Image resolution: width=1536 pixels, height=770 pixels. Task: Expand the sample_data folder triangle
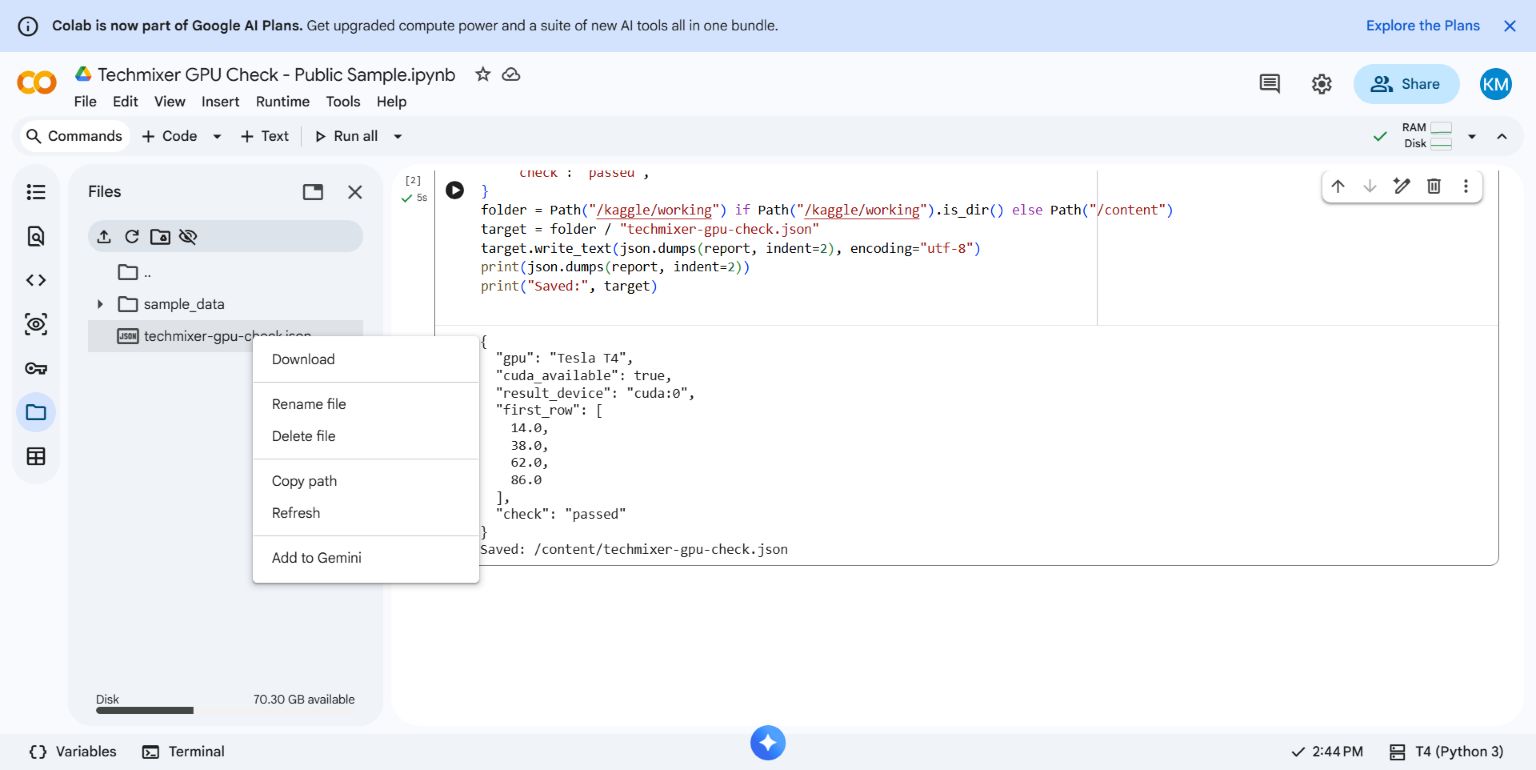tap(100, 304)
